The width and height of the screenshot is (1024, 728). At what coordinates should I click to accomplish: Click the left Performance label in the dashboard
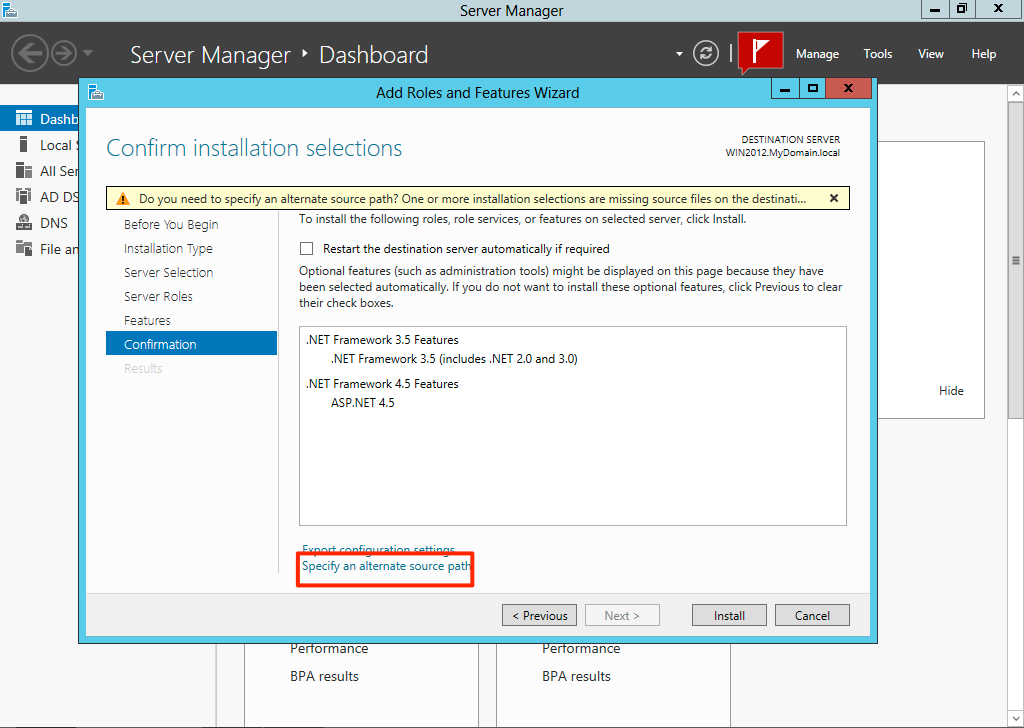(x=329, y=648)
